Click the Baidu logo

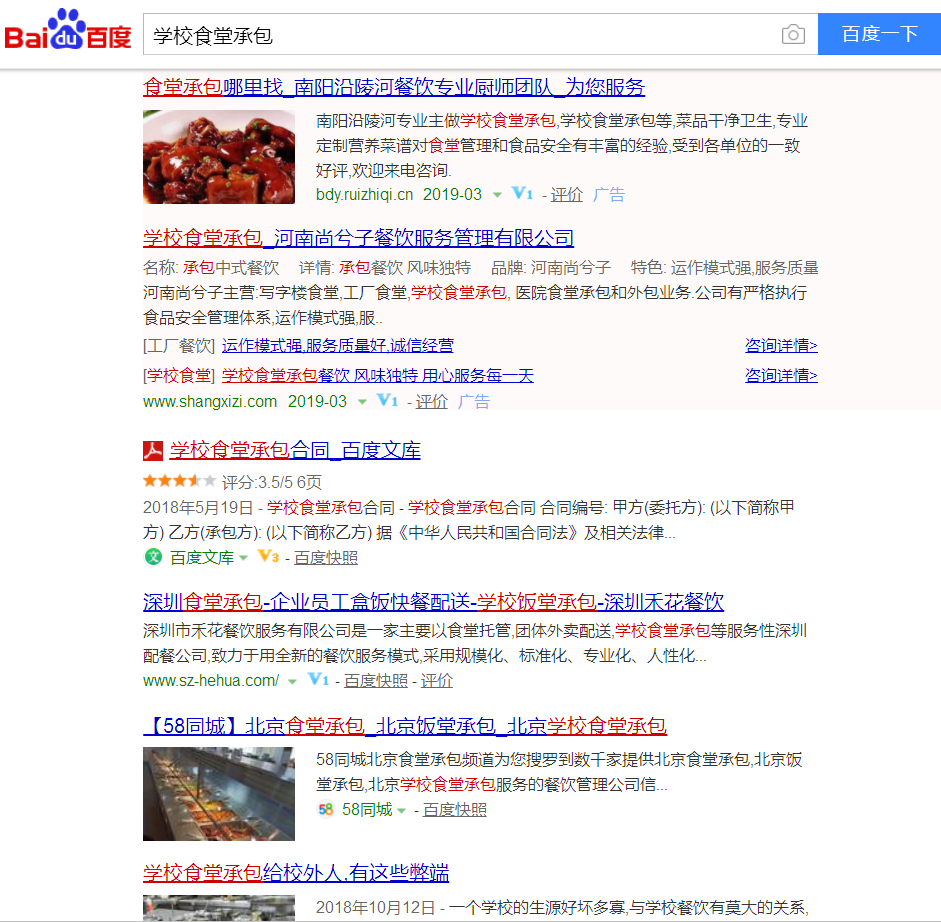pyautogui.click(x=68, y=29)
